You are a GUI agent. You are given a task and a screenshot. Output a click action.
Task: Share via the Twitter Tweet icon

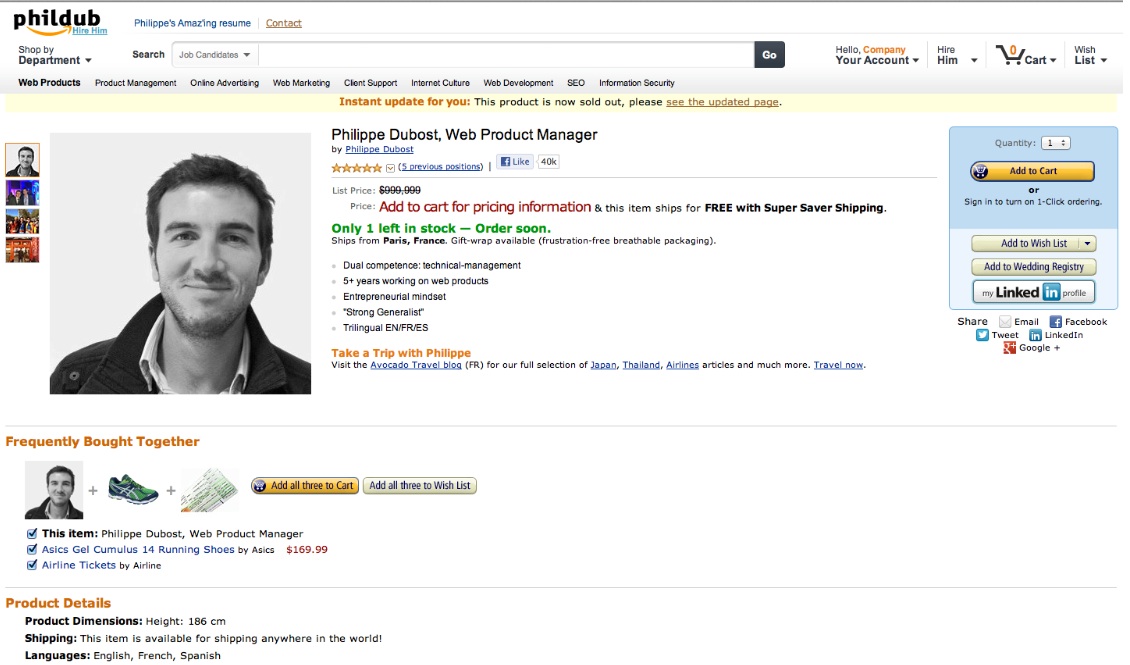pos(982,335)
